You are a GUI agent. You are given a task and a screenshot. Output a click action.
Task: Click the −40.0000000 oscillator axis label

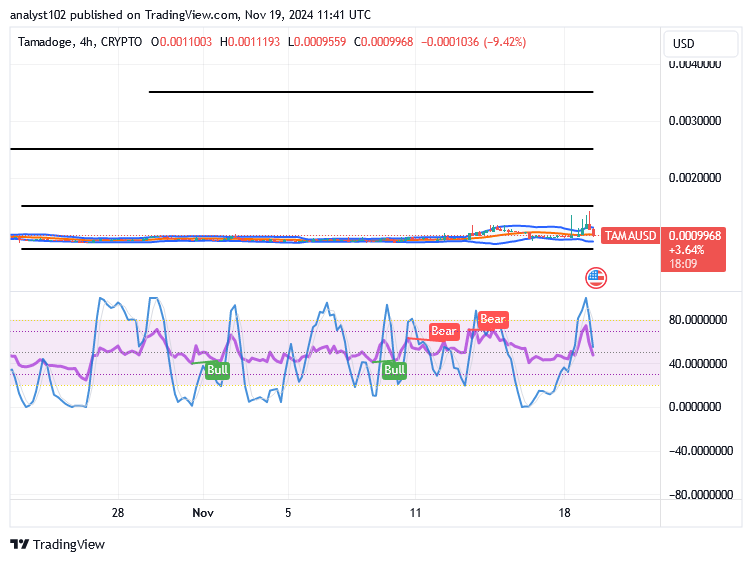coord(701,451)
